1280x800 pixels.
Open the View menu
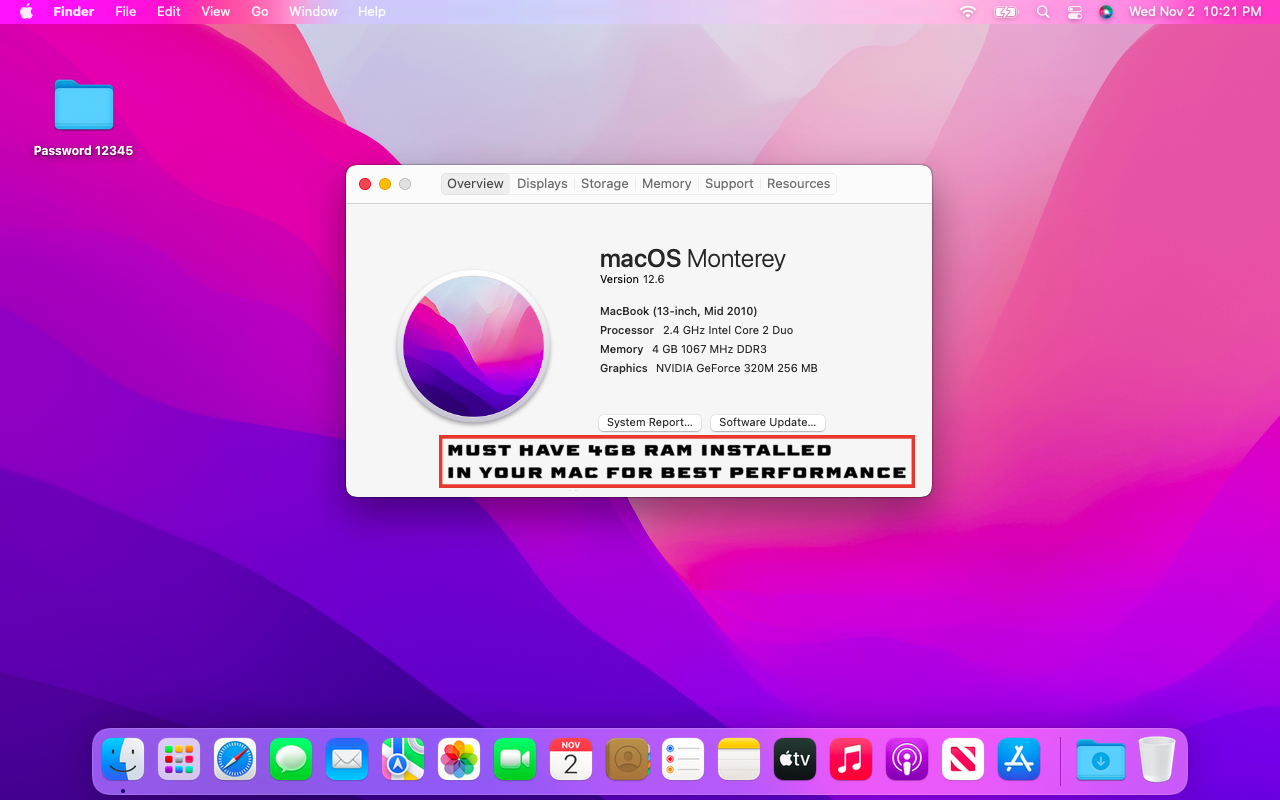click(x=216, y=12)
